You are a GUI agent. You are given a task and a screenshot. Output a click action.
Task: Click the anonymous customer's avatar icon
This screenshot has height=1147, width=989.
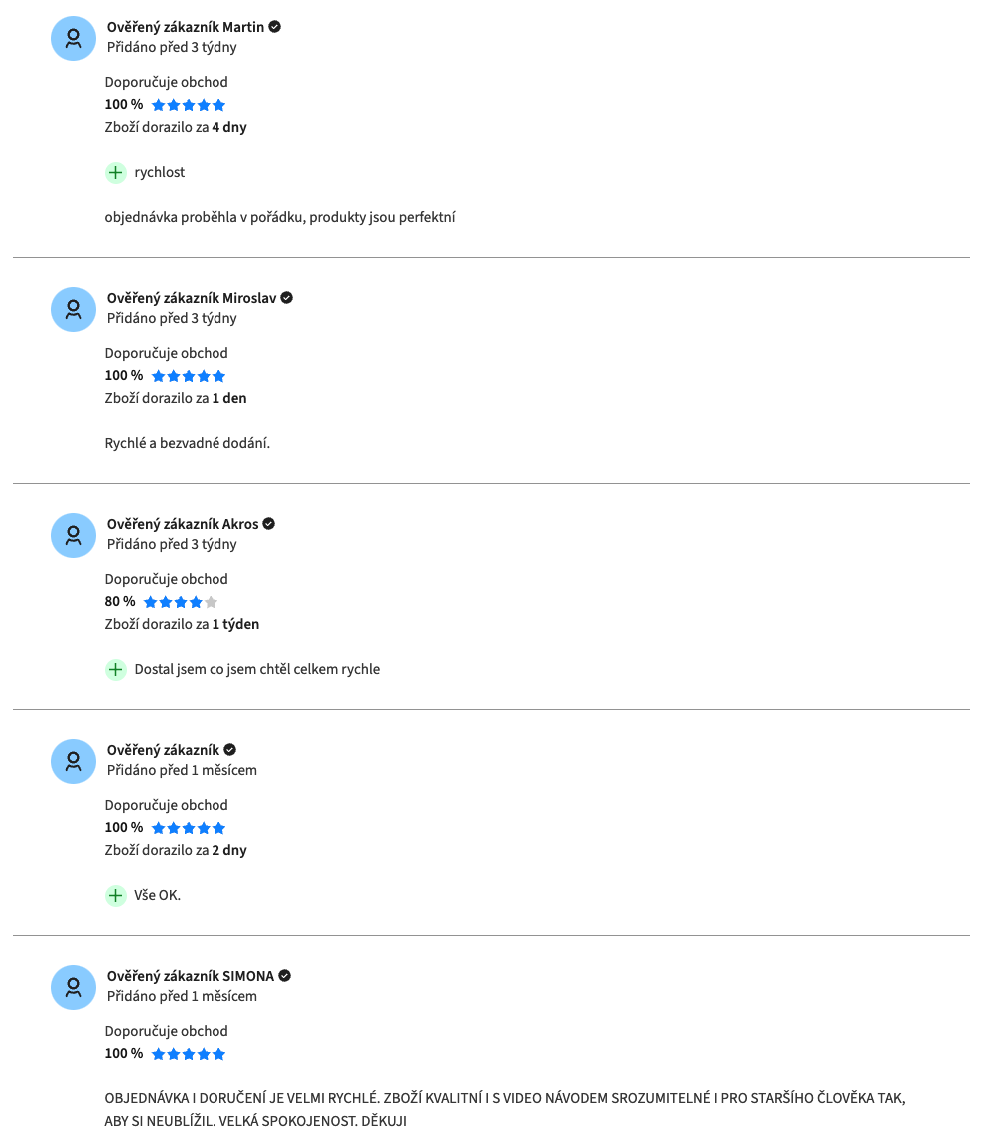pos(73,761)
